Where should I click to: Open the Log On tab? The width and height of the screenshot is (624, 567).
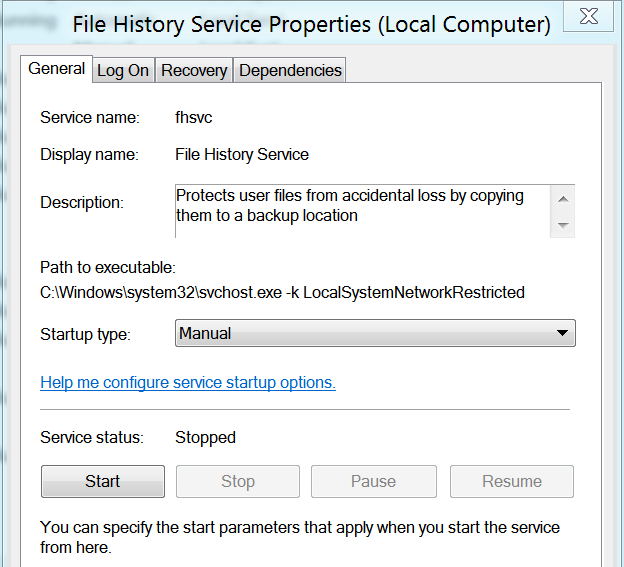[123, 70]
